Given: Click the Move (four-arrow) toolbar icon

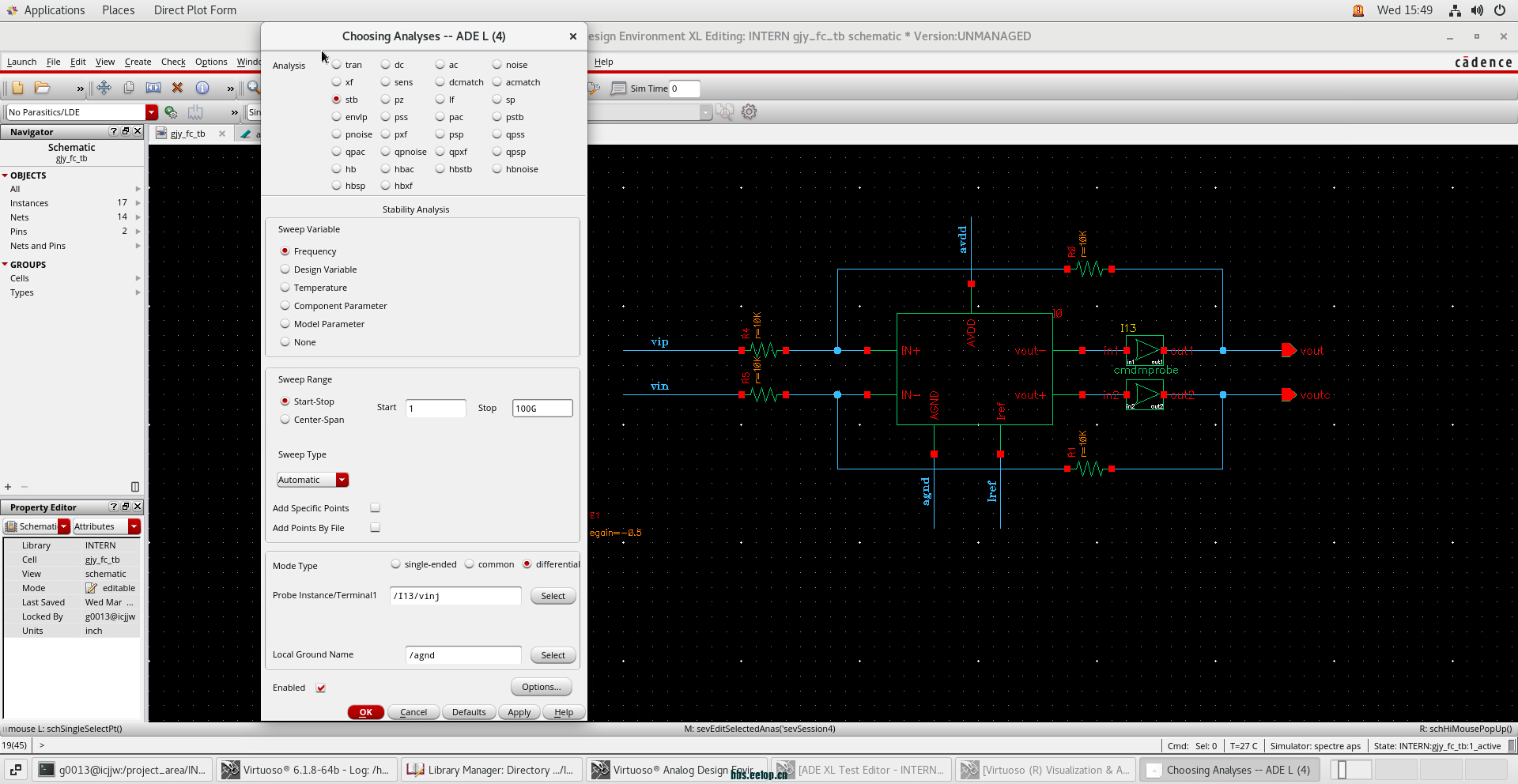Looking at the screenshot, I should (x=104, y=88).
